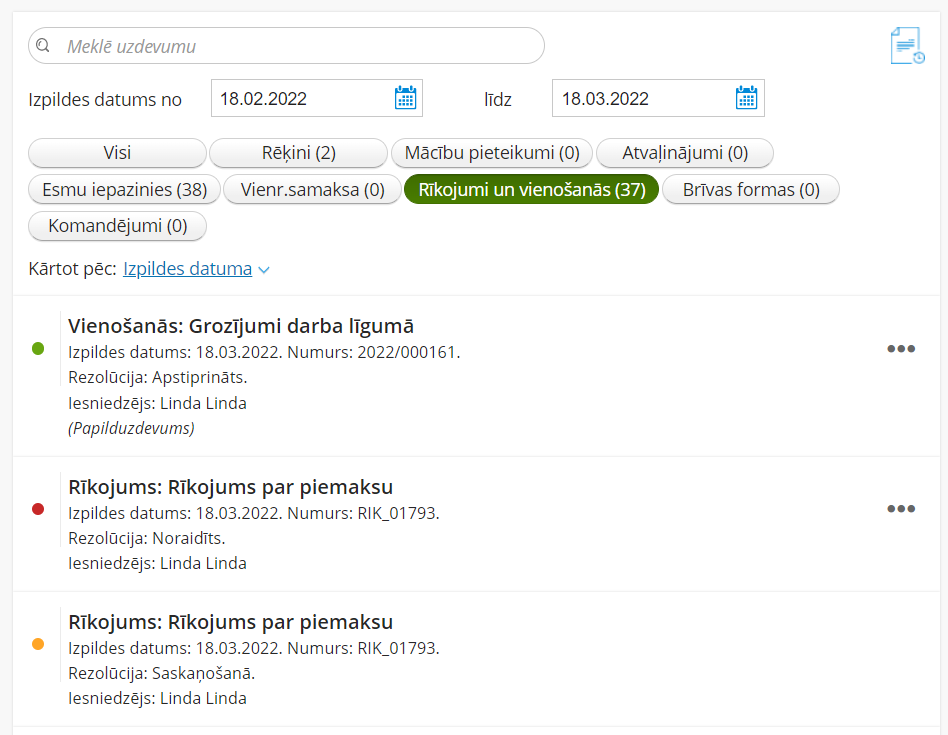Image resolution: width=948 pixels, height=735 pixels.
Task: Edit the Izpildes datums no date field
Action: [317, 98]
